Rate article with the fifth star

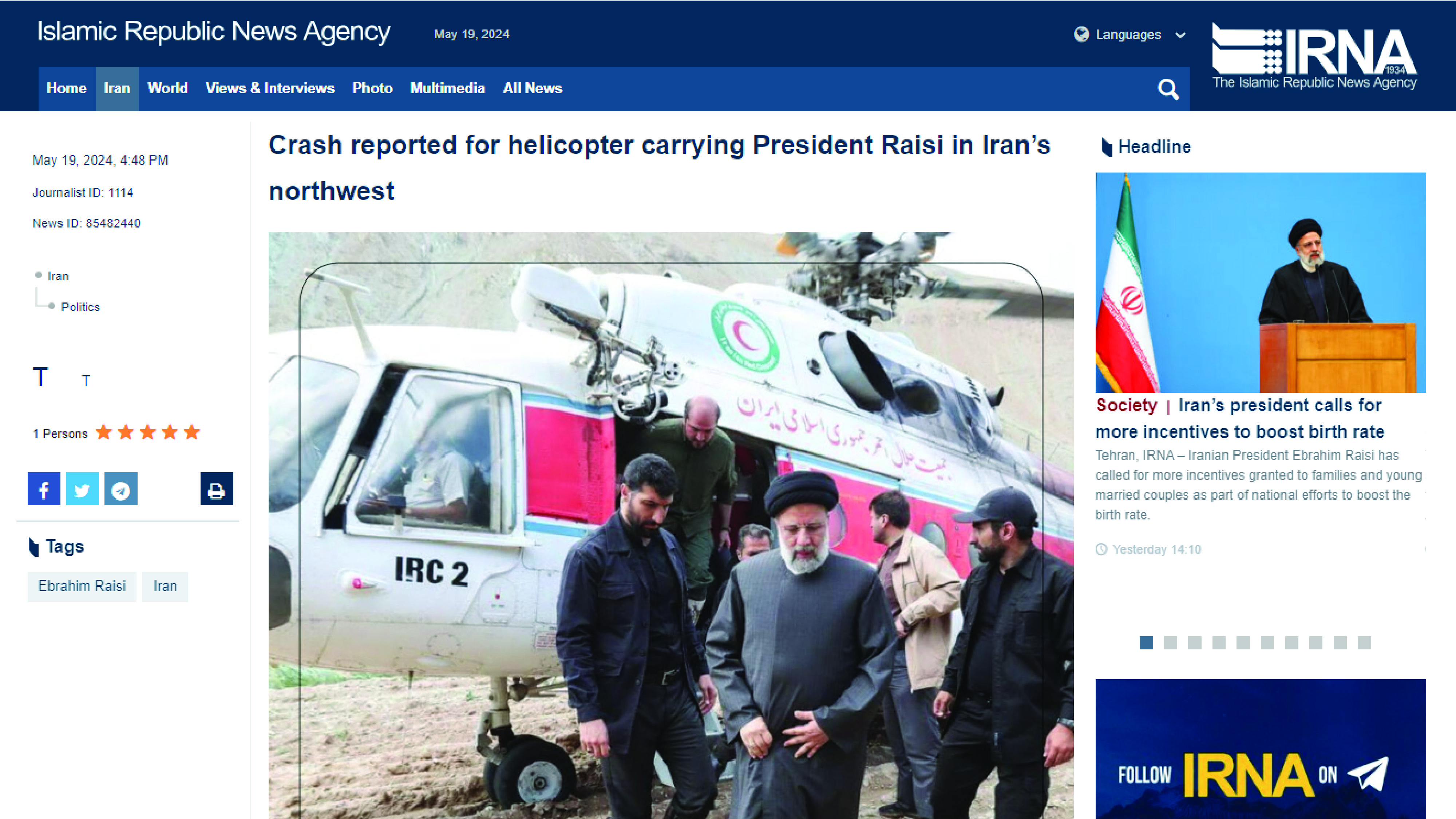click(x=192, y=432)
